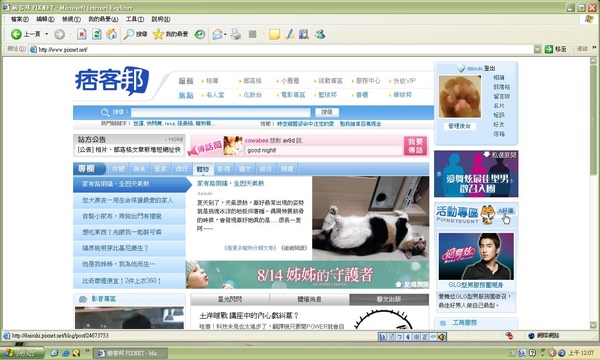Click the MORE link in 站方公告
Viewport: 600px width, 360px height.
point(175,139)
